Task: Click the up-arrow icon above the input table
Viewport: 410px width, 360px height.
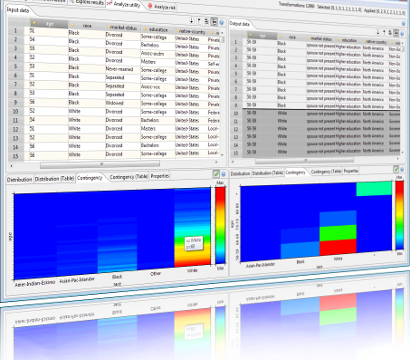Action: click(x=199, y=21)
